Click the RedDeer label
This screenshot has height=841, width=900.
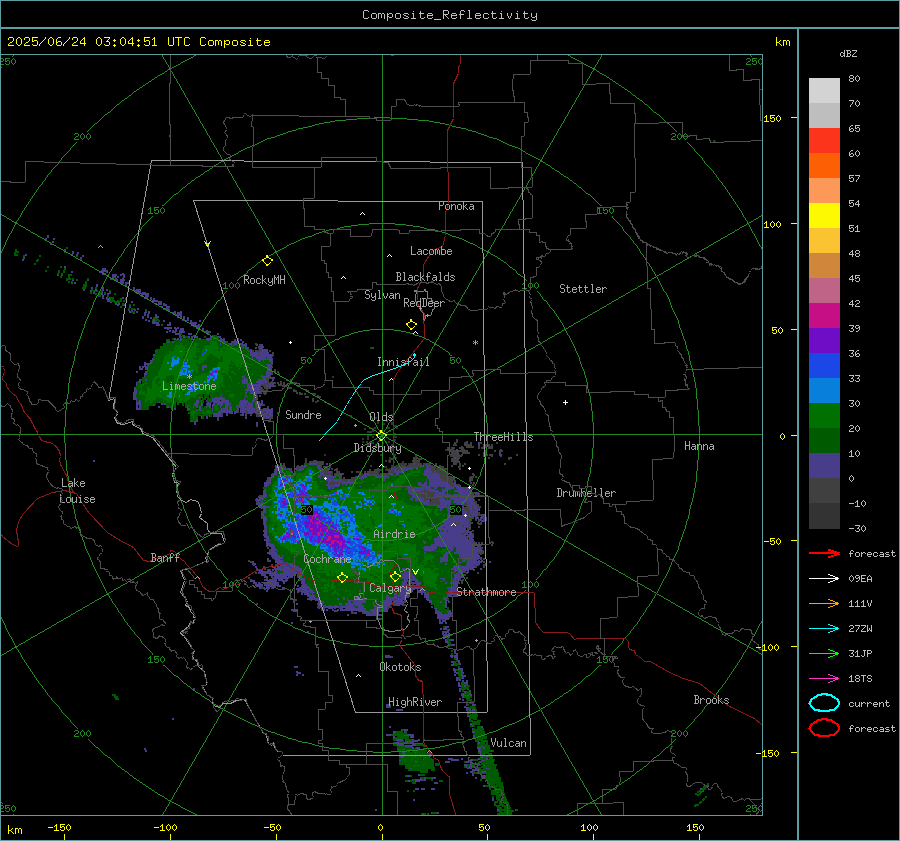[x=424, y=303]
